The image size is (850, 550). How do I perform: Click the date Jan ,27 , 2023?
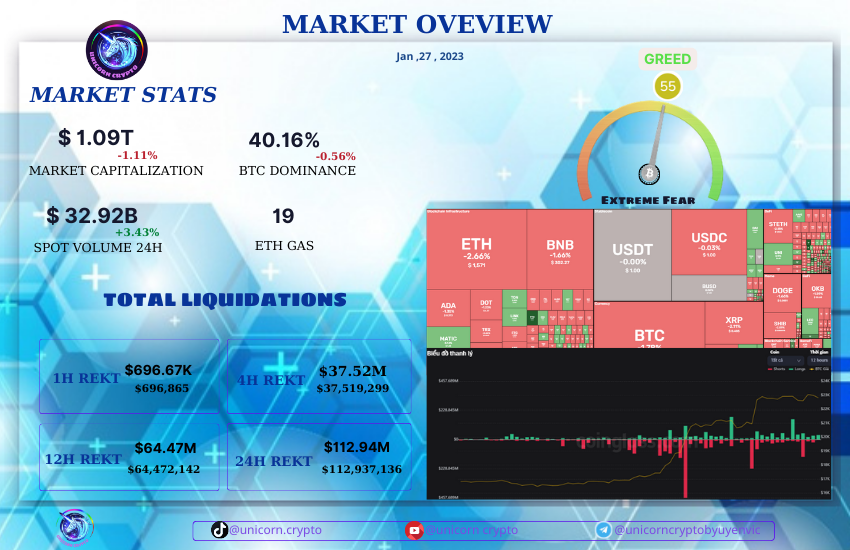coord(429,56)
